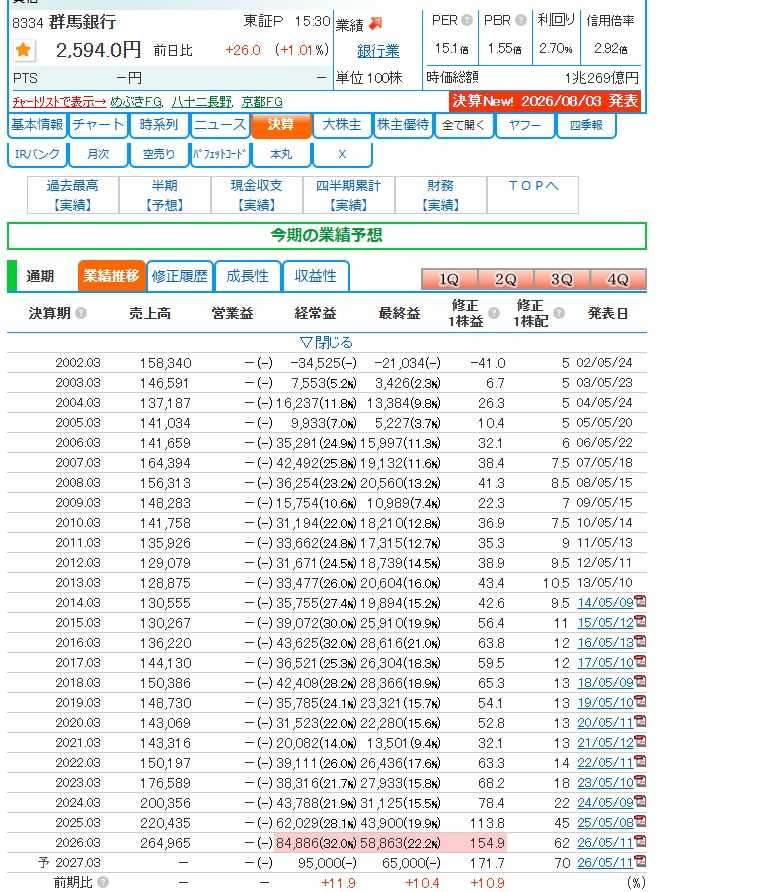This screenshot has width=783, height=892.
Task: Click the 決算New! 発表 banner
Action: click(545, 101)
